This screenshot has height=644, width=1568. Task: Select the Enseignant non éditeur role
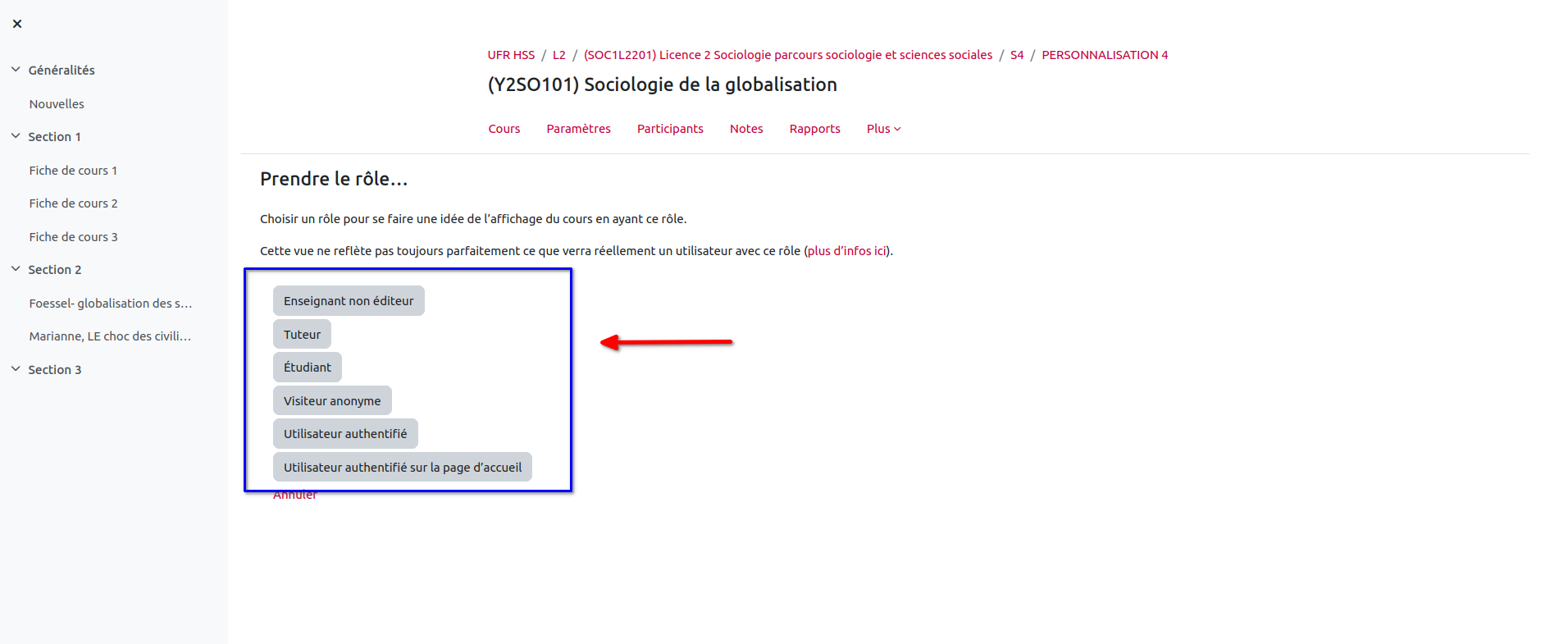[349, 301]
